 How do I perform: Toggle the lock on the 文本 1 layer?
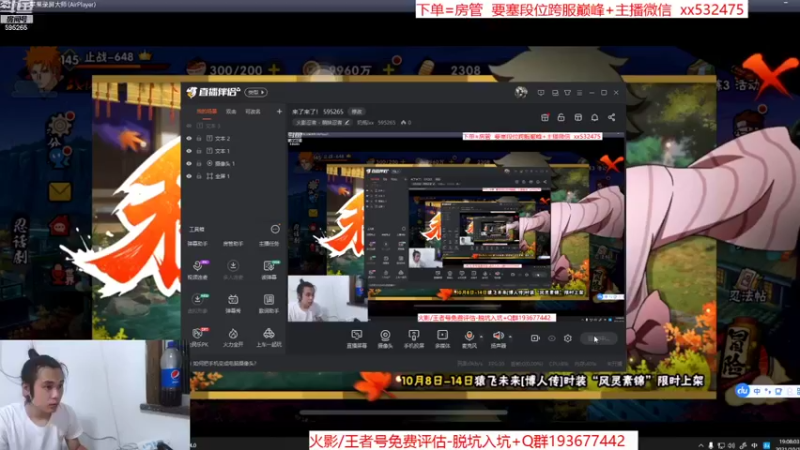pyautogui.click(x=199, y=151)
